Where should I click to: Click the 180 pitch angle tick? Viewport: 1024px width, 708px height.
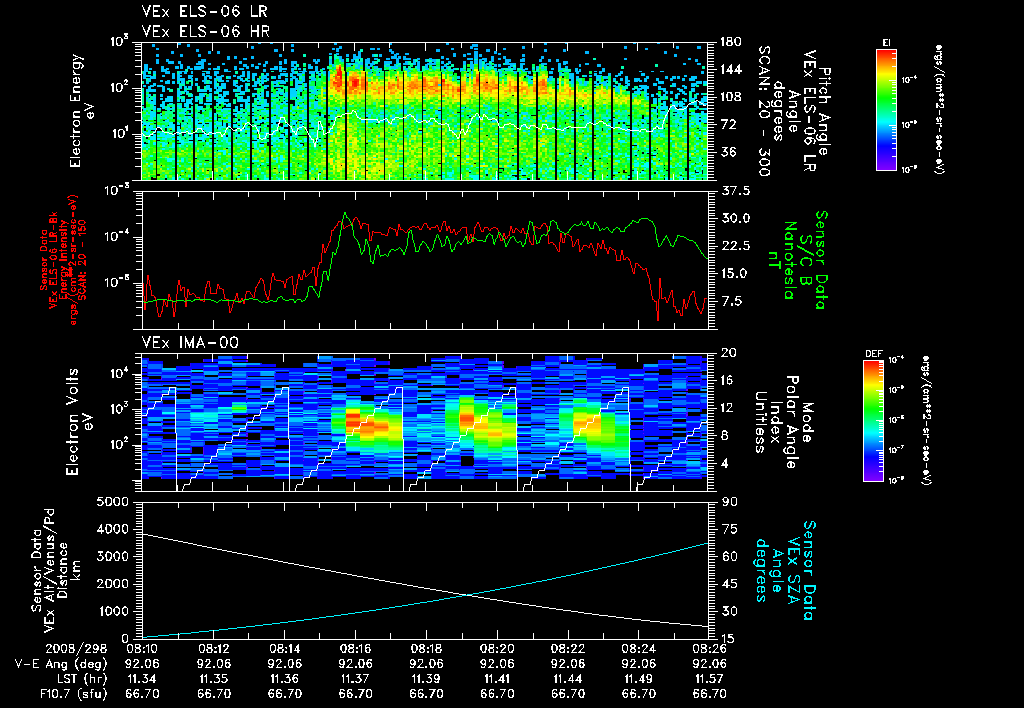point(731,42)
